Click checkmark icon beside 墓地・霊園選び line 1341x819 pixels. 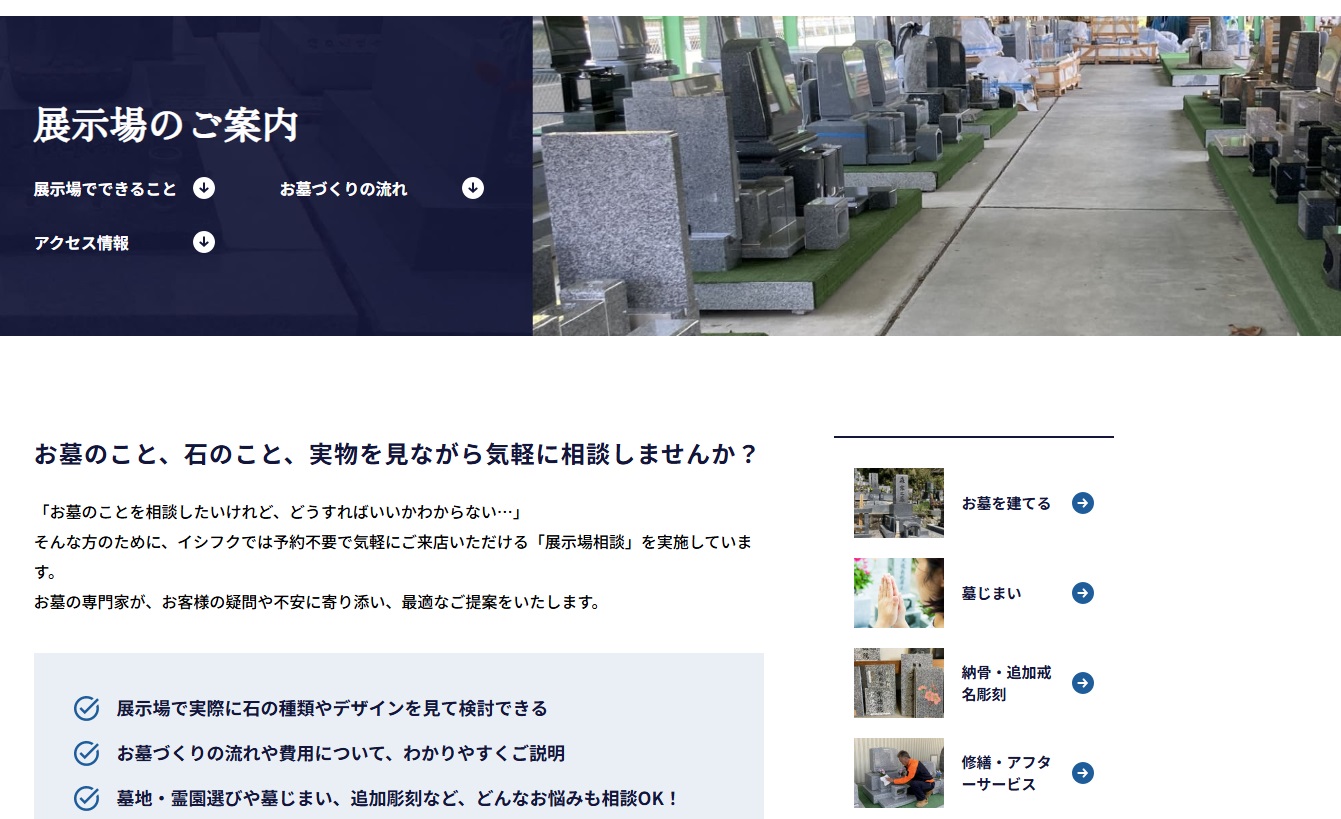point(87,798)
